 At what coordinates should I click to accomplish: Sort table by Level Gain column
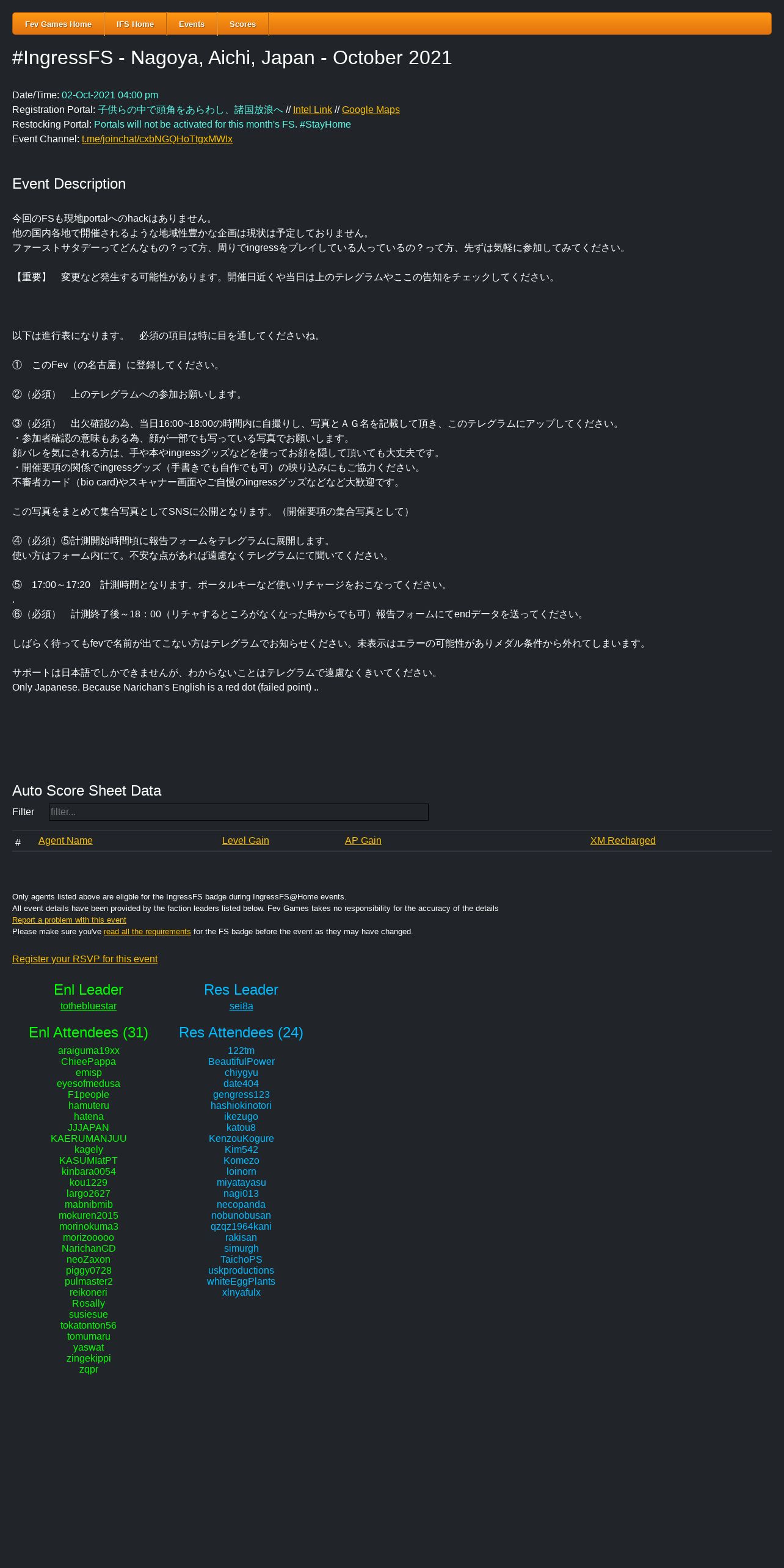coord(245,841)
